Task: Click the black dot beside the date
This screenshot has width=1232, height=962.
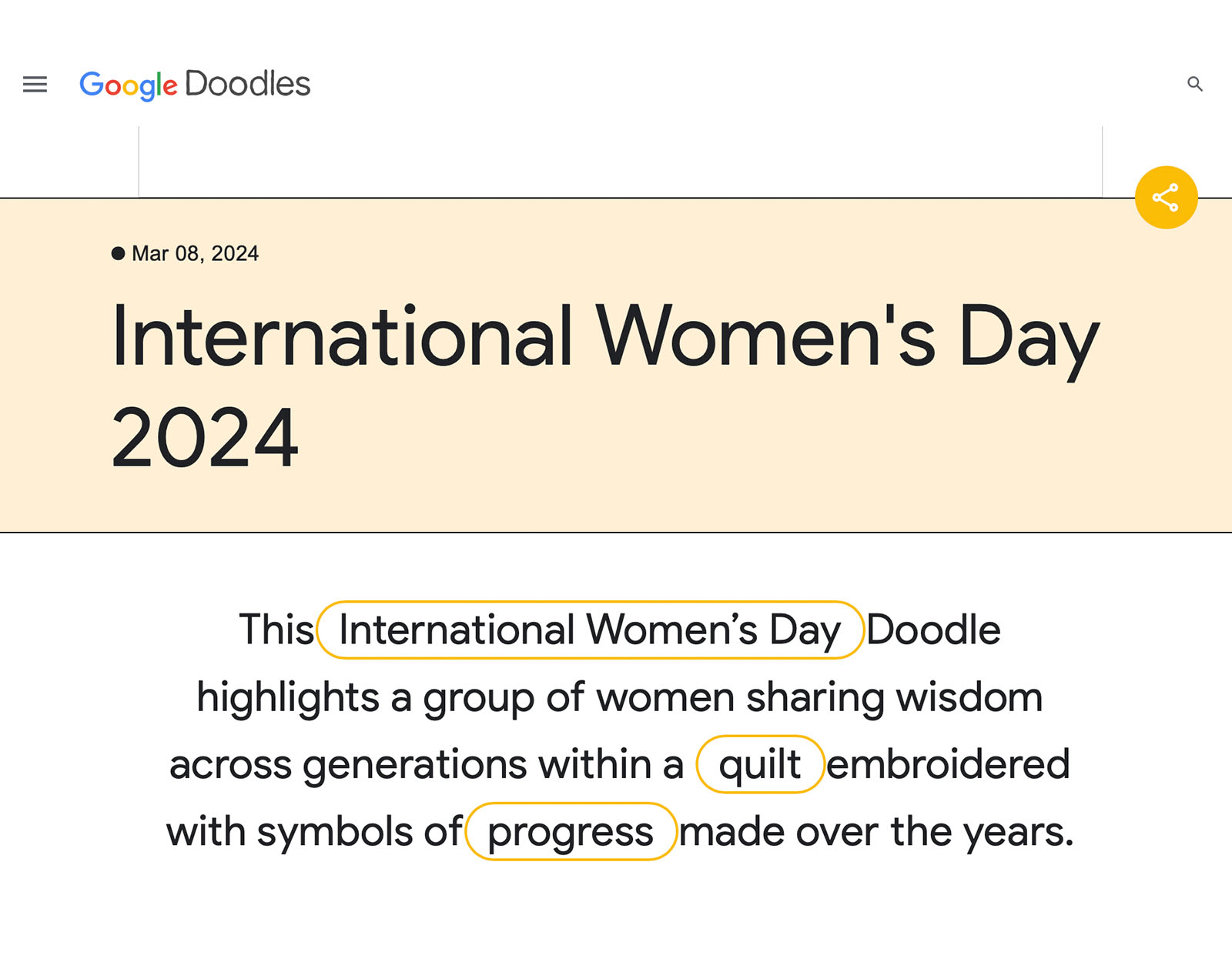Action: 118,253
